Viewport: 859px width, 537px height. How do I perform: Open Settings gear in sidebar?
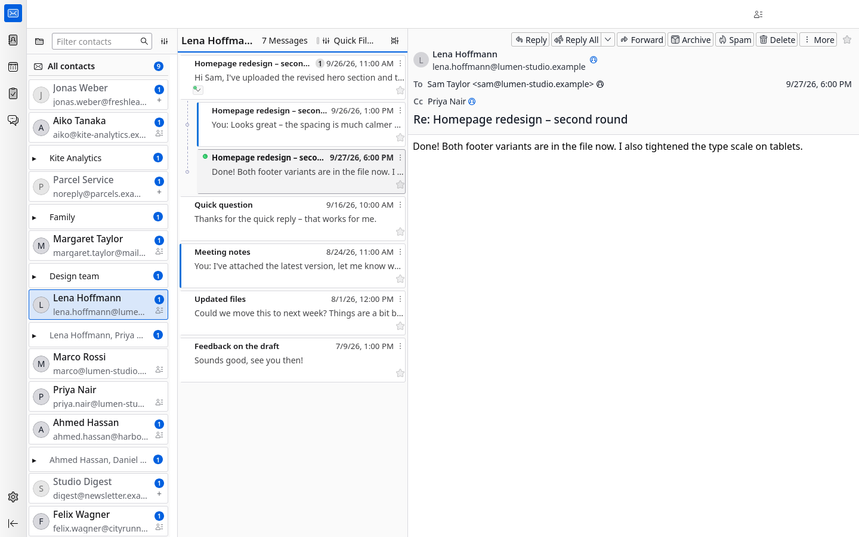(13, 497)
